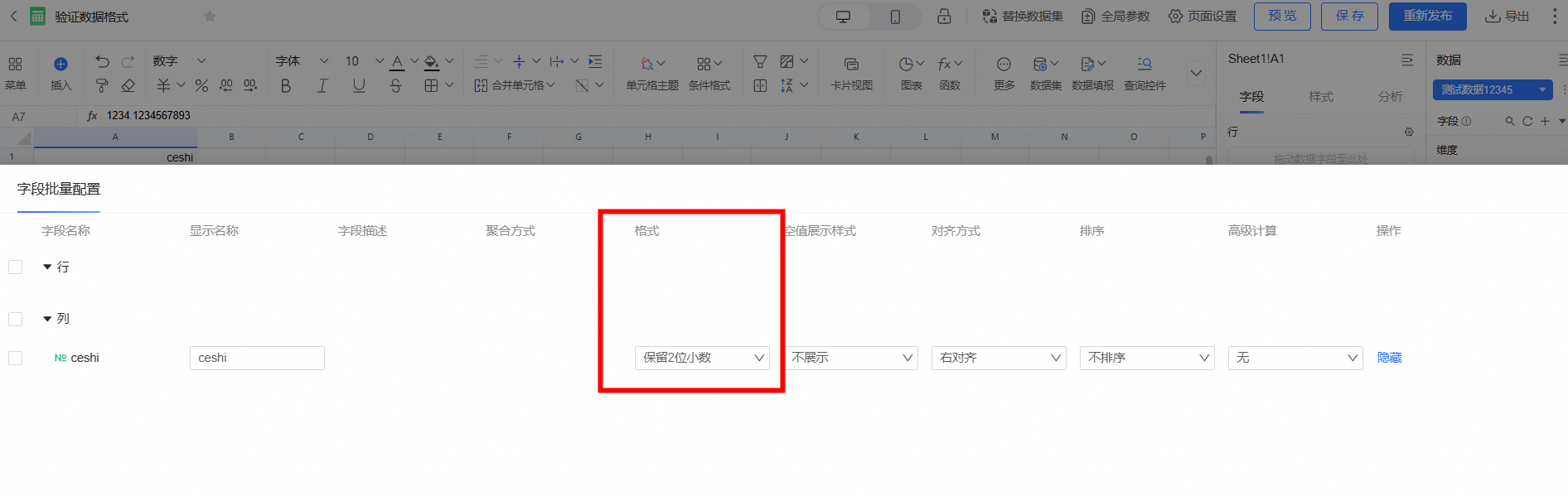The image size is (1568, 496).
Task: Click the ceshi display name input field
Action: tap(257, 358)
